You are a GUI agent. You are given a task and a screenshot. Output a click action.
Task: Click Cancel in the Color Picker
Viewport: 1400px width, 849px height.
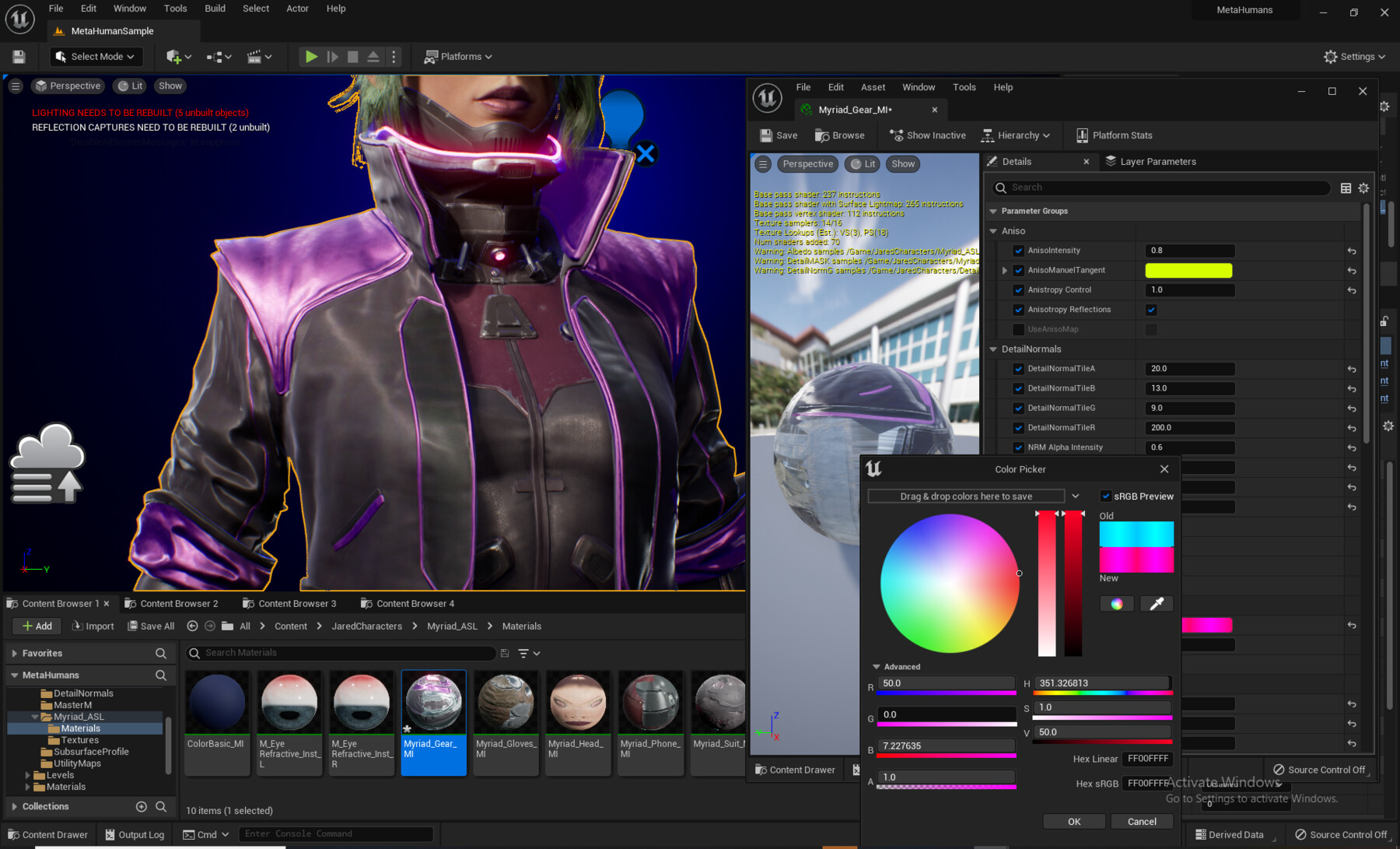(x=1142, y=822)
